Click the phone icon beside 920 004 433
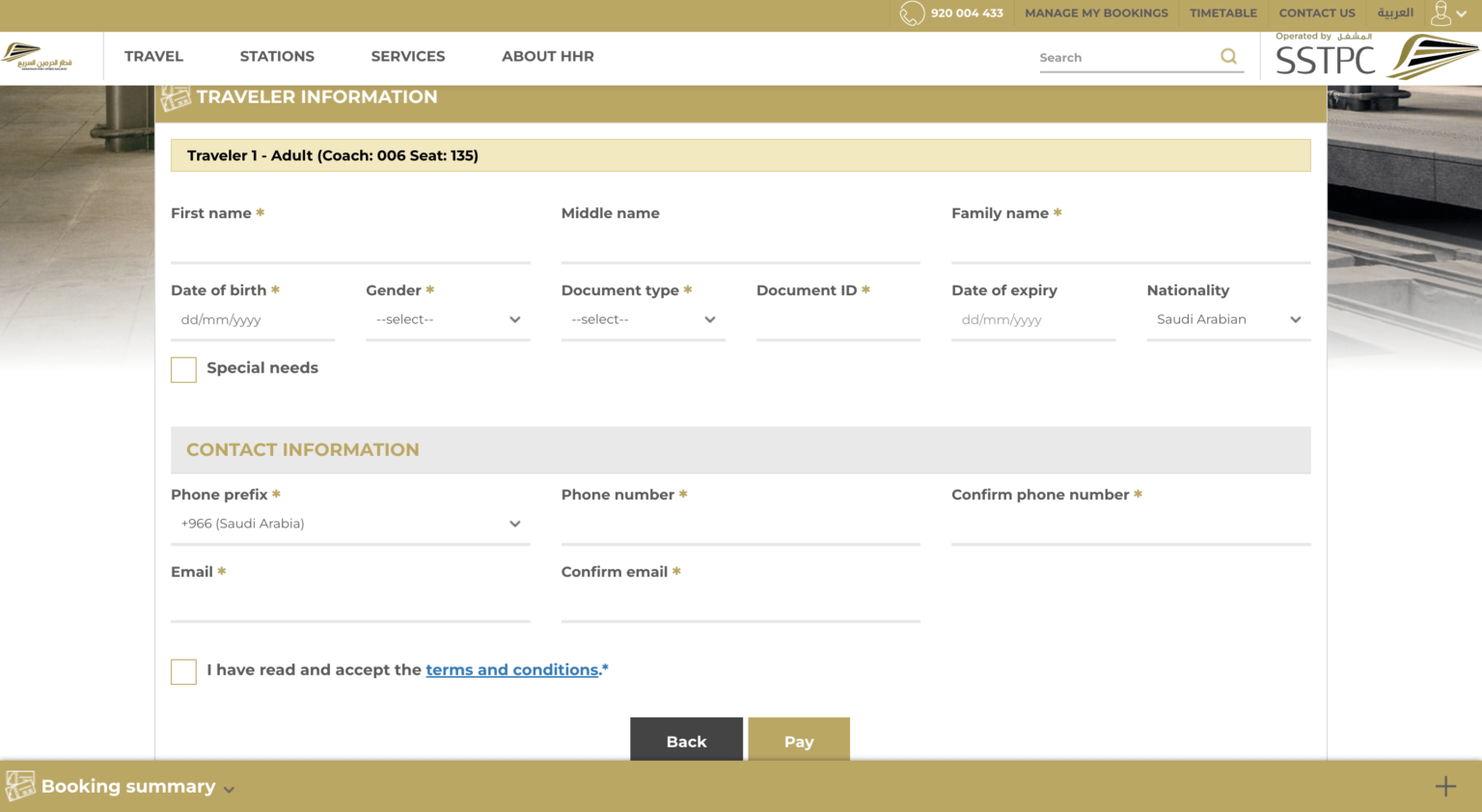The height and width of the screenshot is (812, 1482). tap(911, 14)
